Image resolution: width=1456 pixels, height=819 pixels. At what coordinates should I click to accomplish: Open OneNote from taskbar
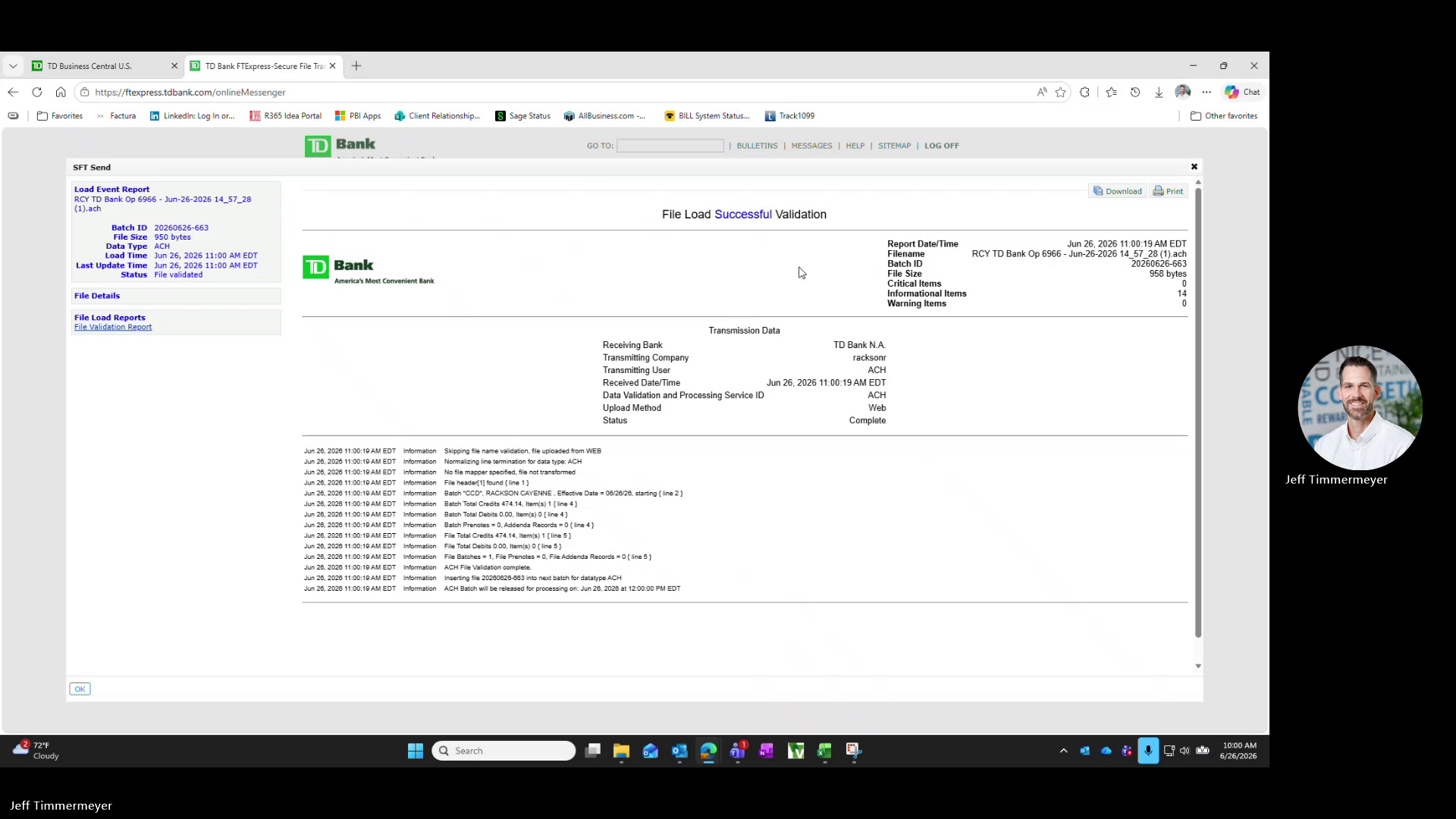(x=767, y=751)
